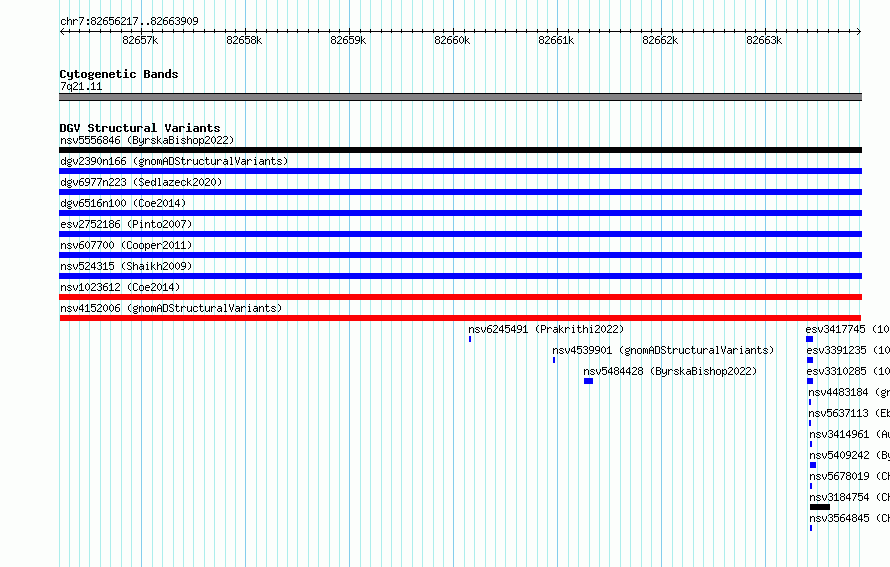Open the nsv4539901 (gnomADStructuralVariants) label
The image size is (890, 567).
click(664, 350)
